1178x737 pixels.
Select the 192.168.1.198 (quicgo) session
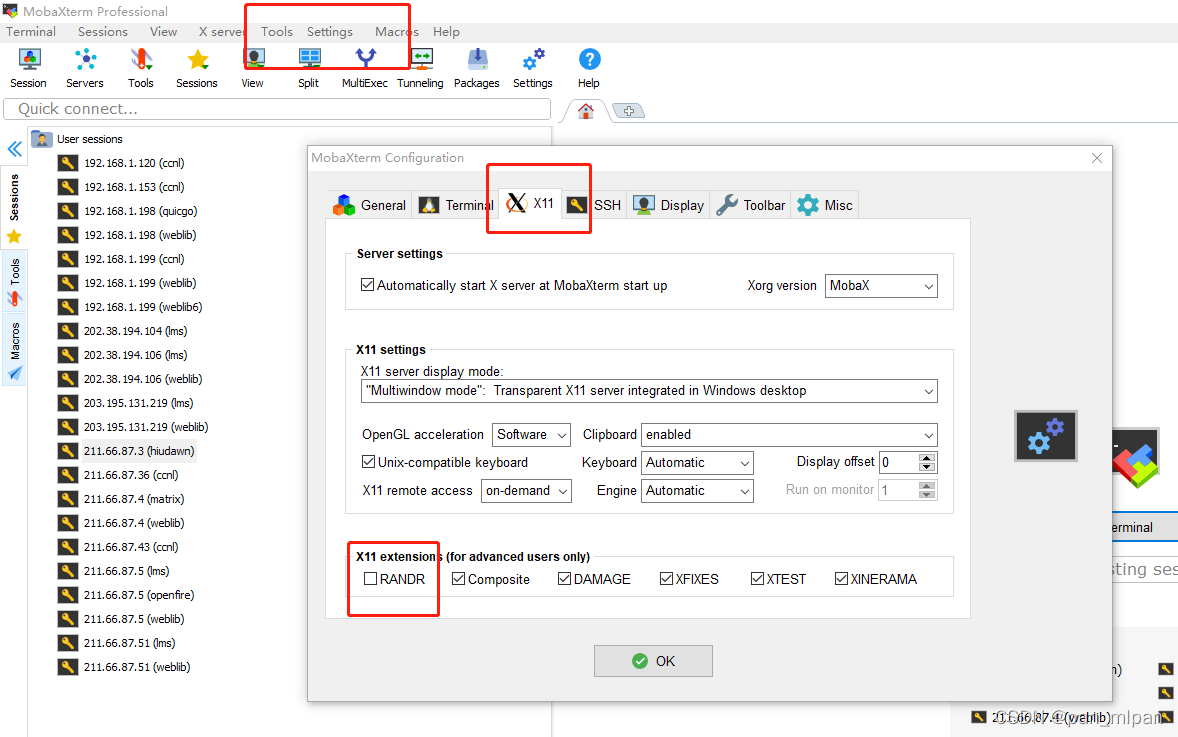[x=140, y=211]
